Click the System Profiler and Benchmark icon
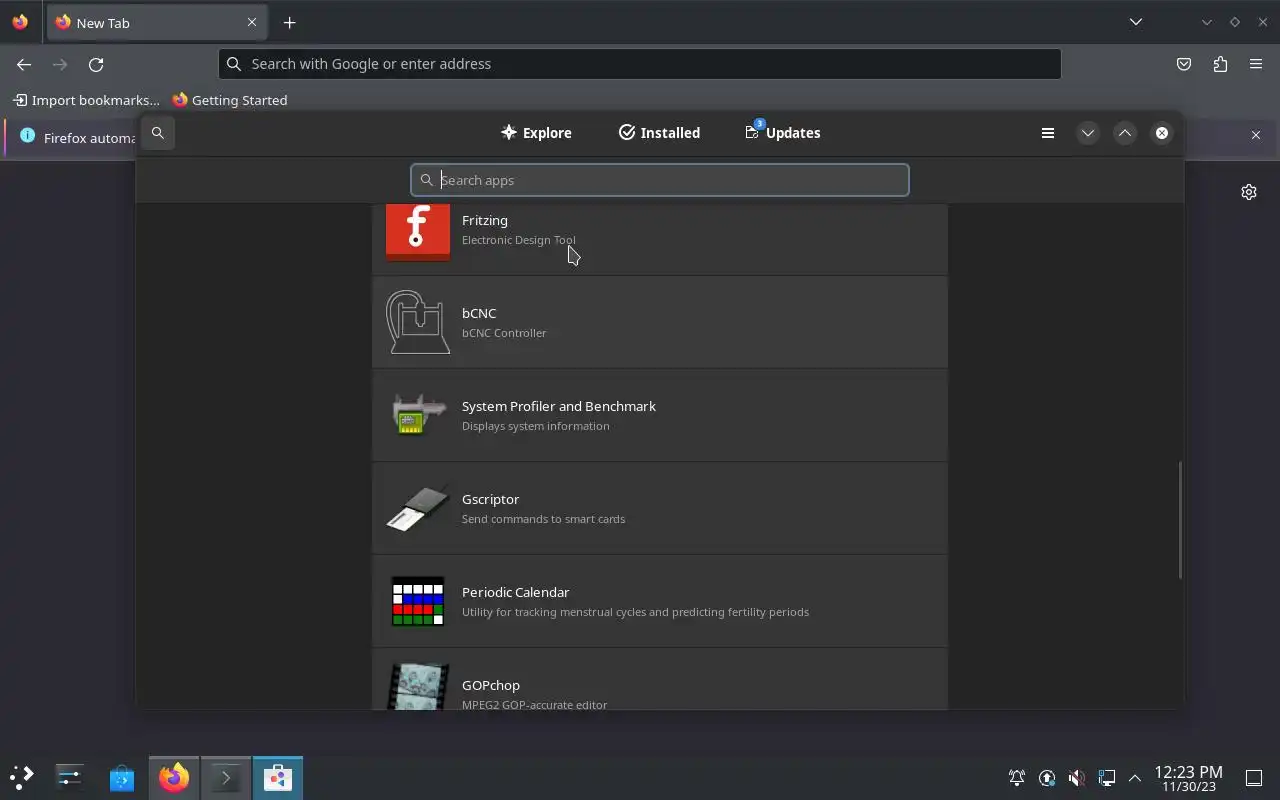This screenshot has width=1280, height=800. 418,415
